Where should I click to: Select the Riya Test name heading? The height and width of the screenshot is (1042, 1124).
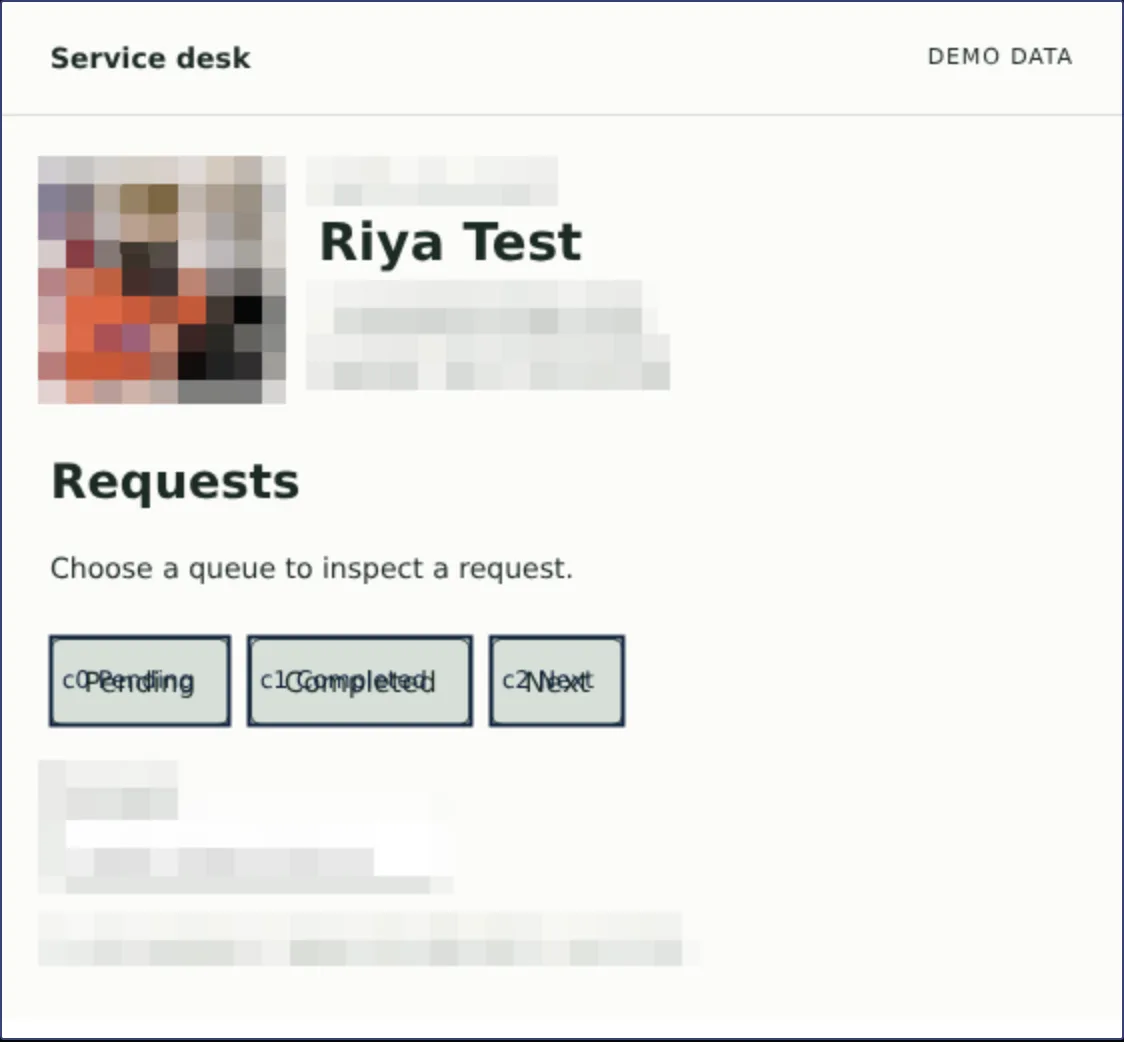450,242
